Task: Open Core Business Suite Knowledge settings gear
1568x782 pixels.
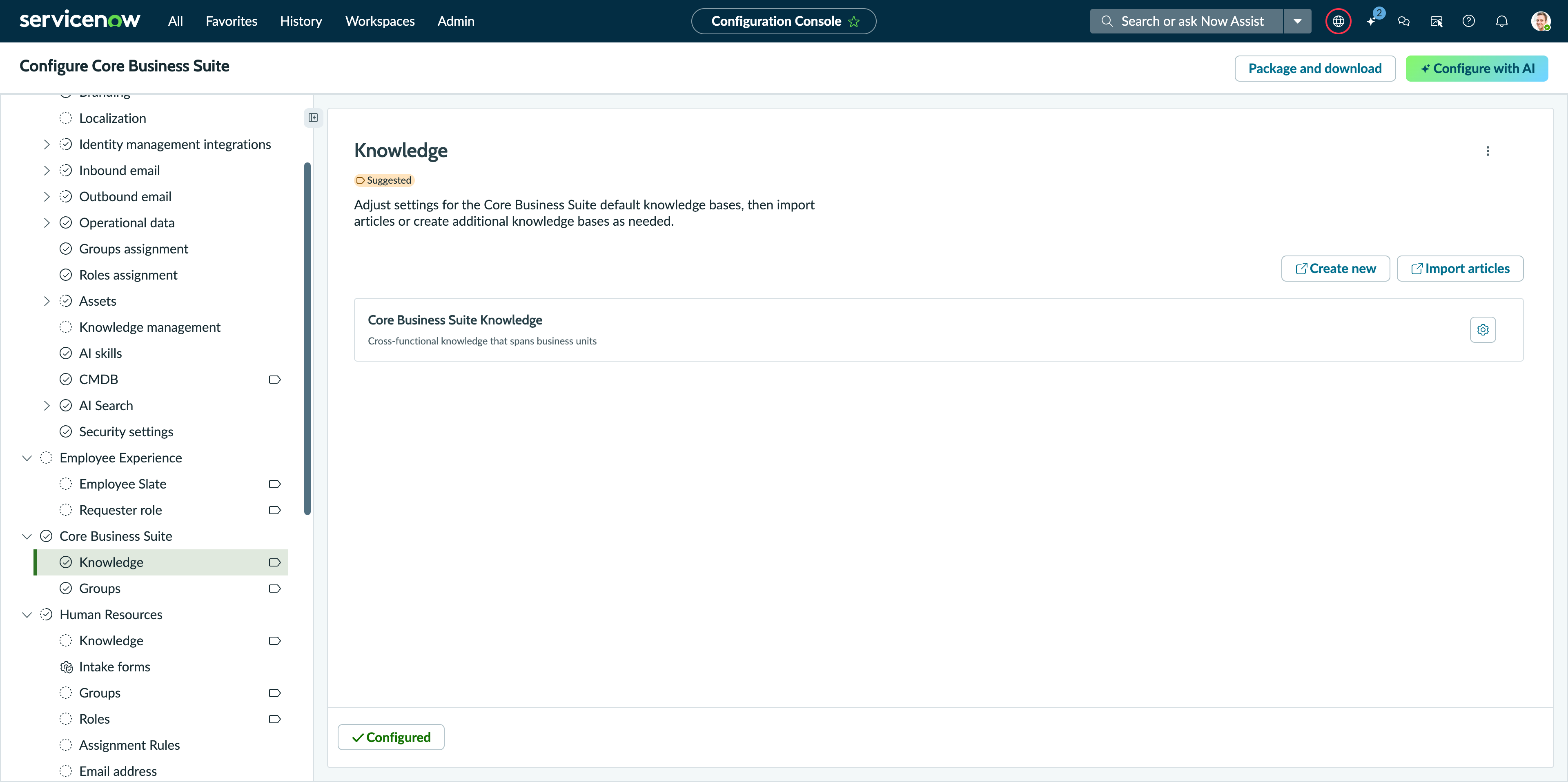Action: (x=1483, y=330)
